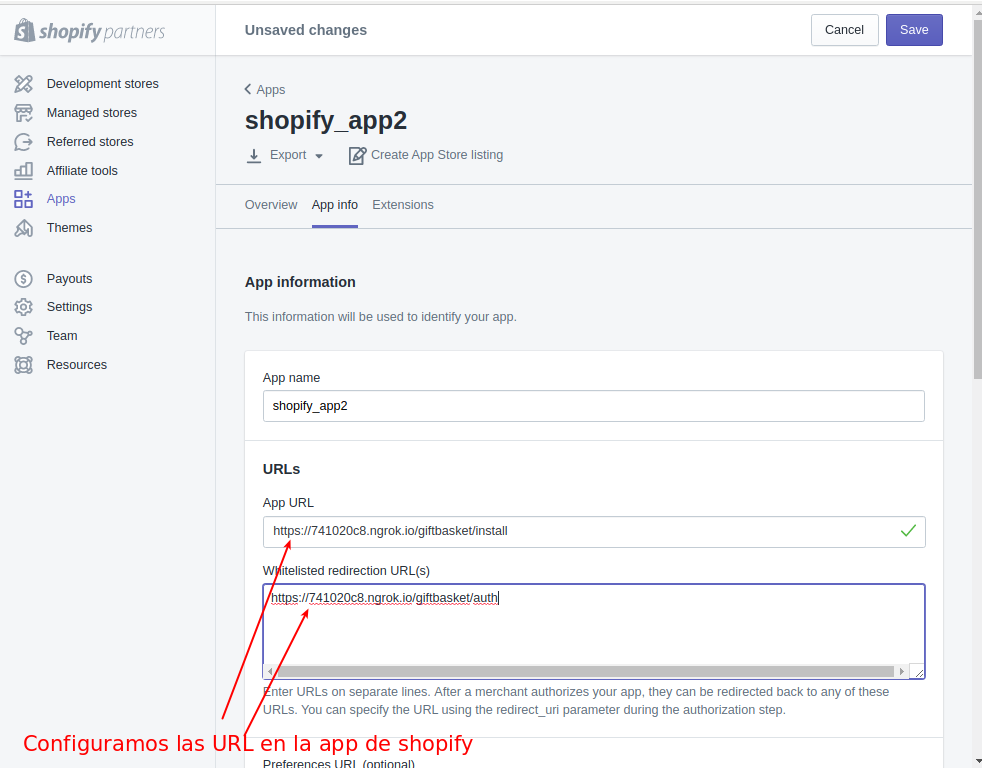Click the Payouts dollar icon
983x768 pixels.
(x=23, y=278)
